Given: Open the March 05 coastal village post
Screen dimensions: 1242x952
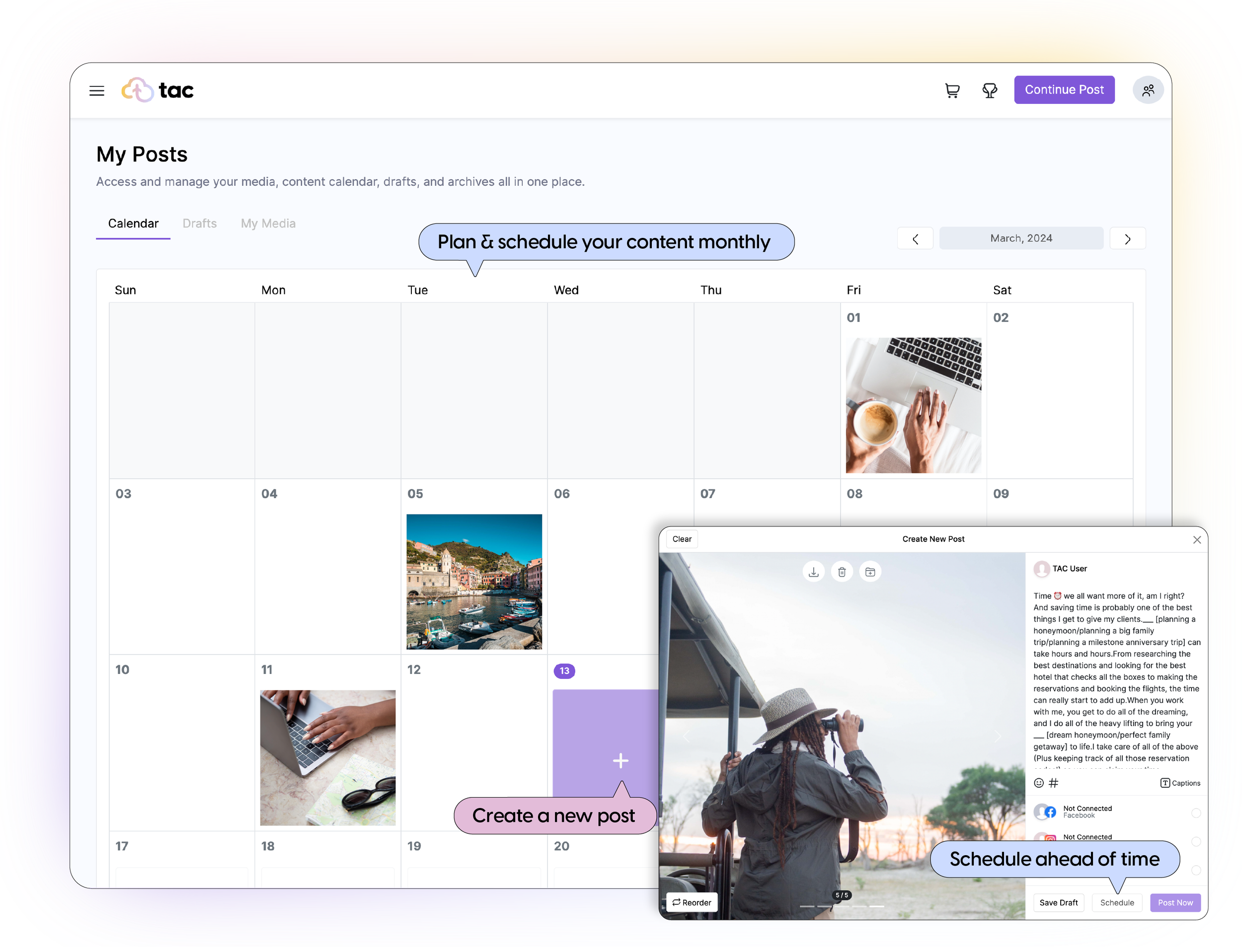Looking at the screenshot, I should (x=474, y=582).
